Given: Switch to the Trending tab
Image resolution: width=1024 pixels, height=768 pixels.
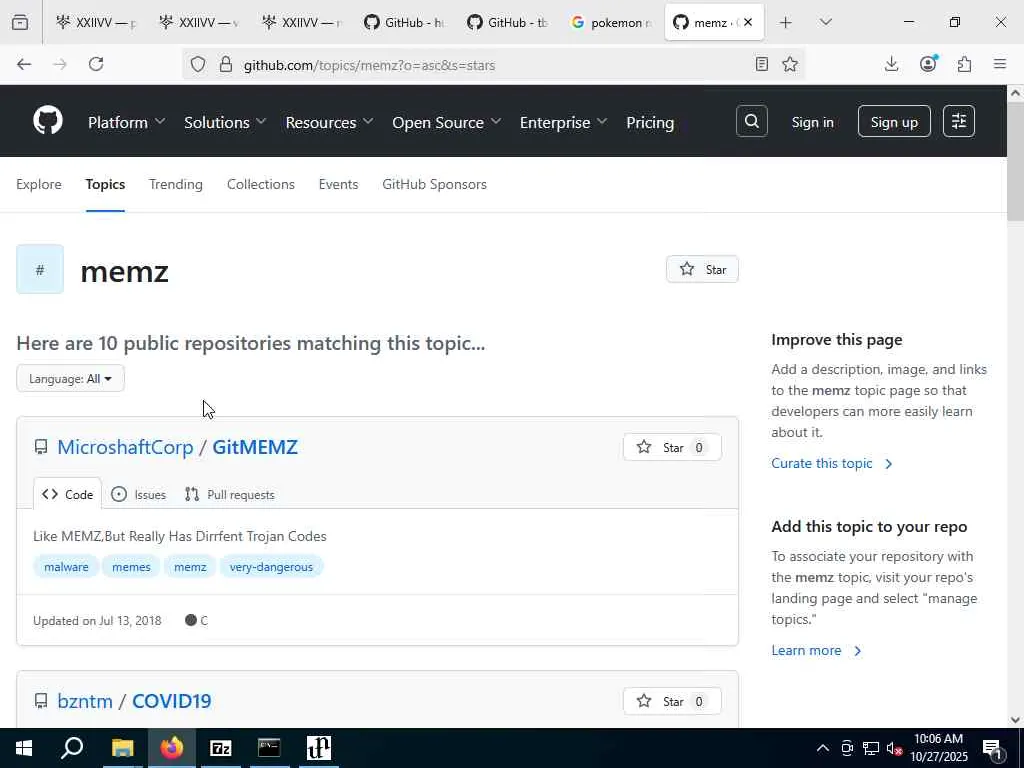Looking at the screenshot, I should coord(176,184).
